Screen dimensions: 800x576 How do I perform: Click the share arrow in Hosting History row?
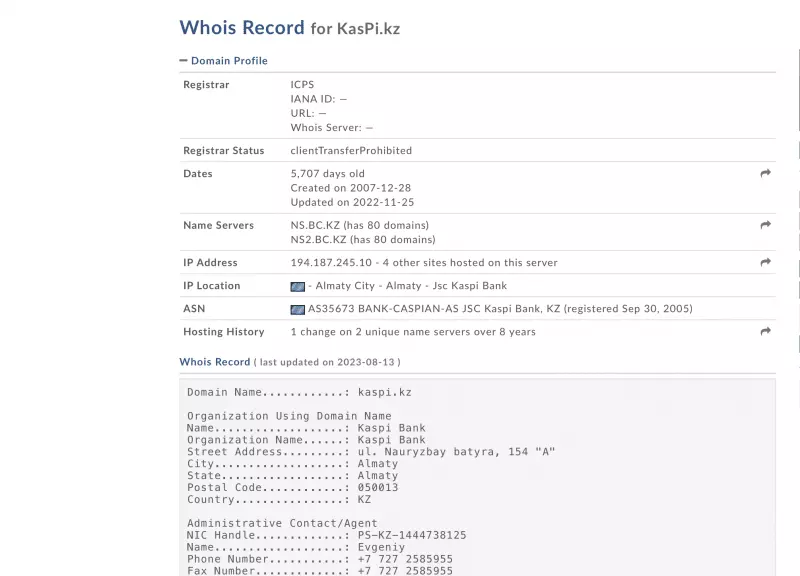tap(765, 332)
